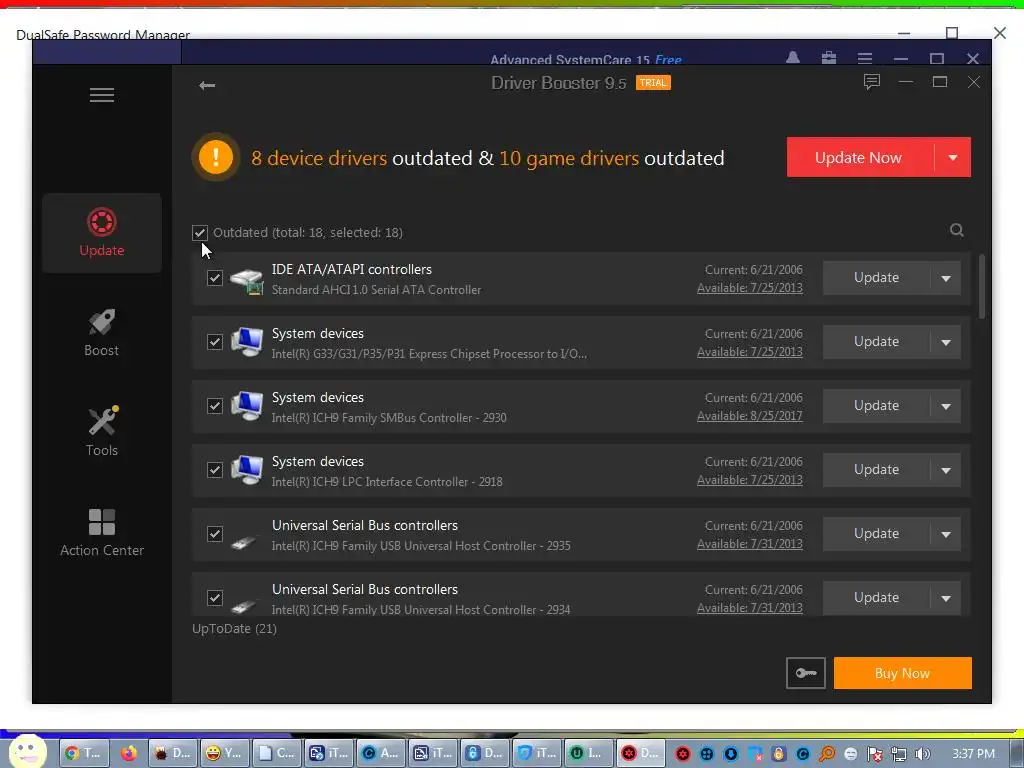Viewport: 1024px width, 768px height.
Task: Uncheck the USB Host Controller 2935 checkbox
Action: click(215, 534)
